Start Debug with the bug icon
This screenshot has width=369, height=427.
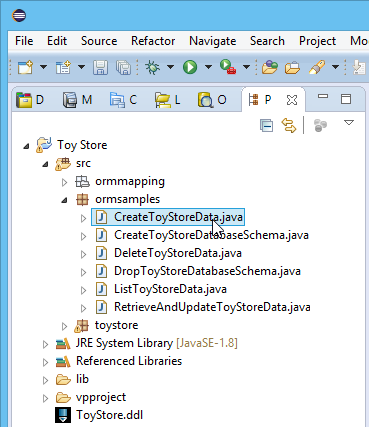pos(153,67)
